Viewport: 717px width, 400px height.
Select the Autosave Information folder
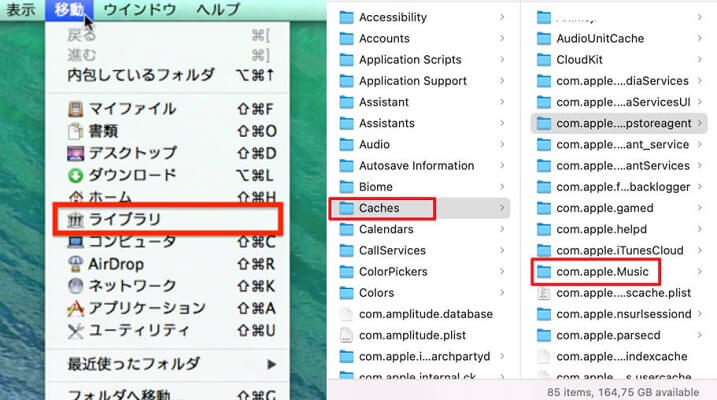[423, 165]
